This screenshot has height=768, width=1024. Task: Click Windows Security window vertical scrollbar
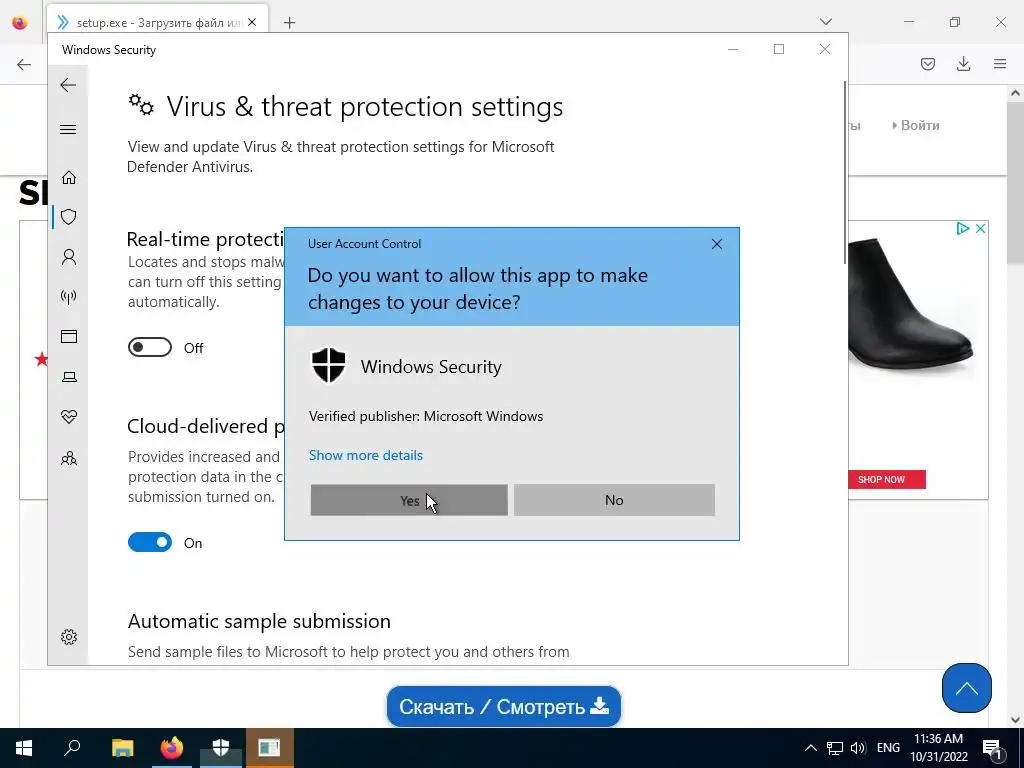(846, 173)
